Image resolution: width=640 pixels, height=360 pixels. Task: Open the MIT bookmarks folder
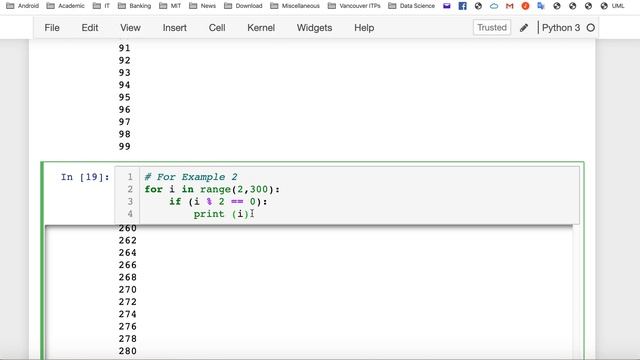click(170, 6)
